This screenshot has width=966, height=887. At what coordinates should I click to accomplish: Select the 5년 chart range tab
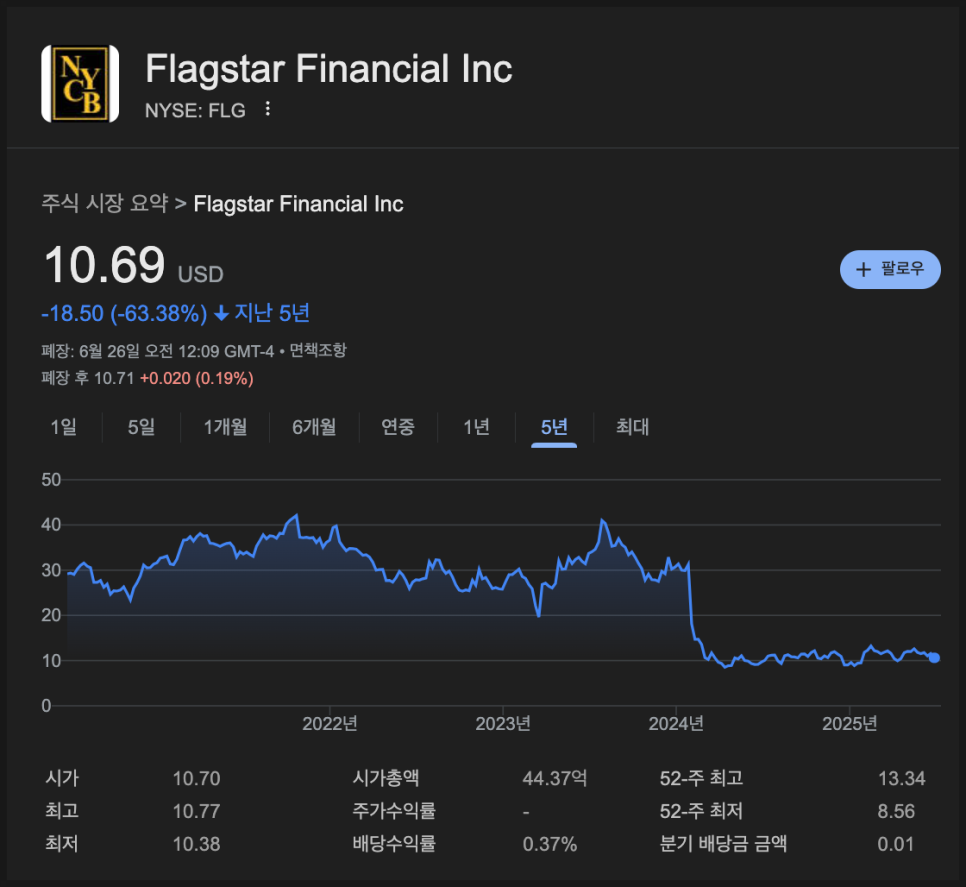(x=554, y=427)
